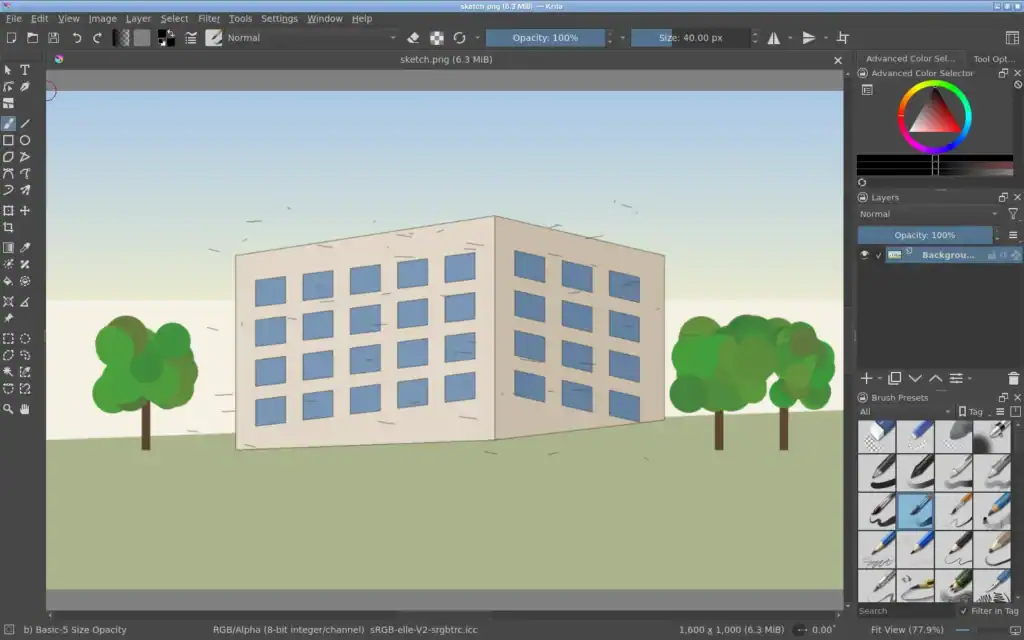Open the Reload preset dropdown arrow

click(477, 38)
